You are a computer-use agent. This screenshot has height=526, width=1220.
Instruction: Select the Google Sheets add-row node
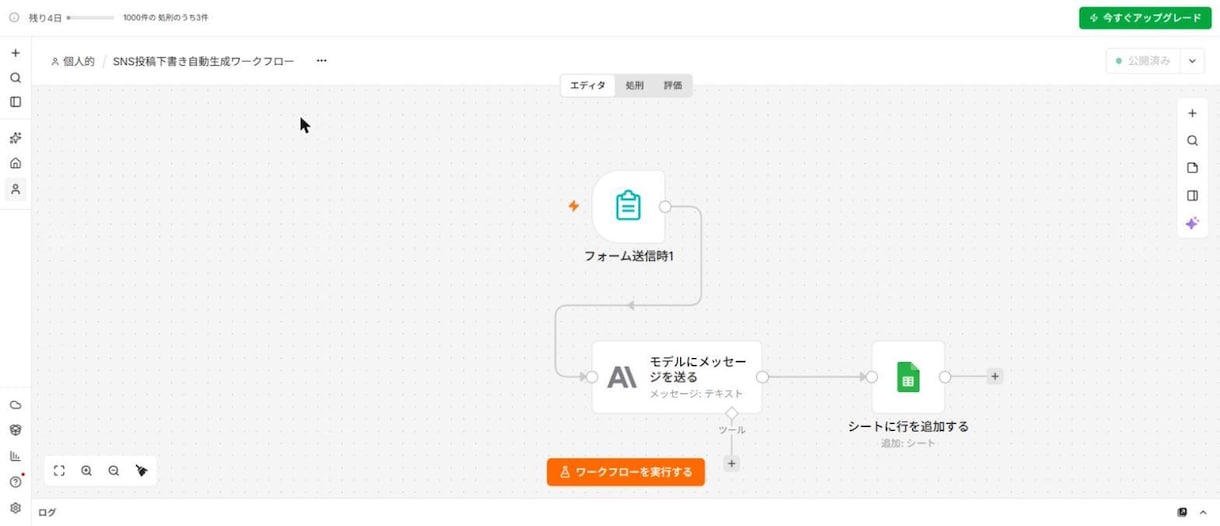(908, 377)
